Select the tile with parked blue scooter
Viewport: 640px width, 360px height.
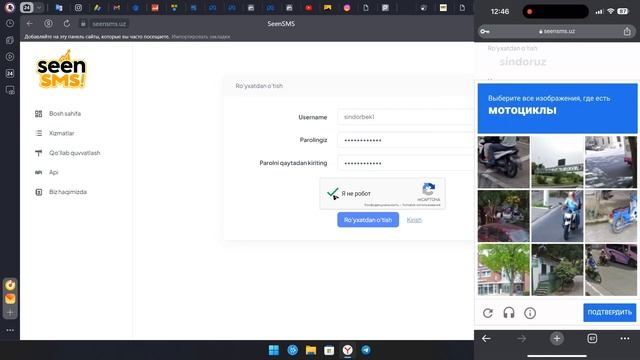point(611,216)
